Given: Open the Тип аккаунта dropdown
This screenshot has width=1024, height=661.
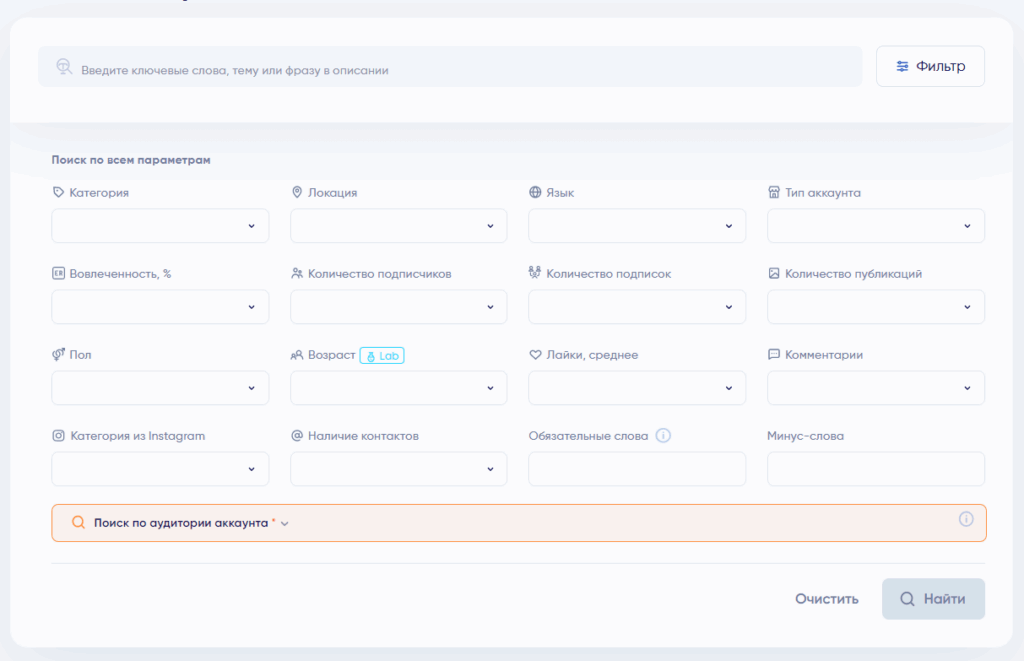Looking at the screenshot, I should pyautogui.click(x=875, y=226).
